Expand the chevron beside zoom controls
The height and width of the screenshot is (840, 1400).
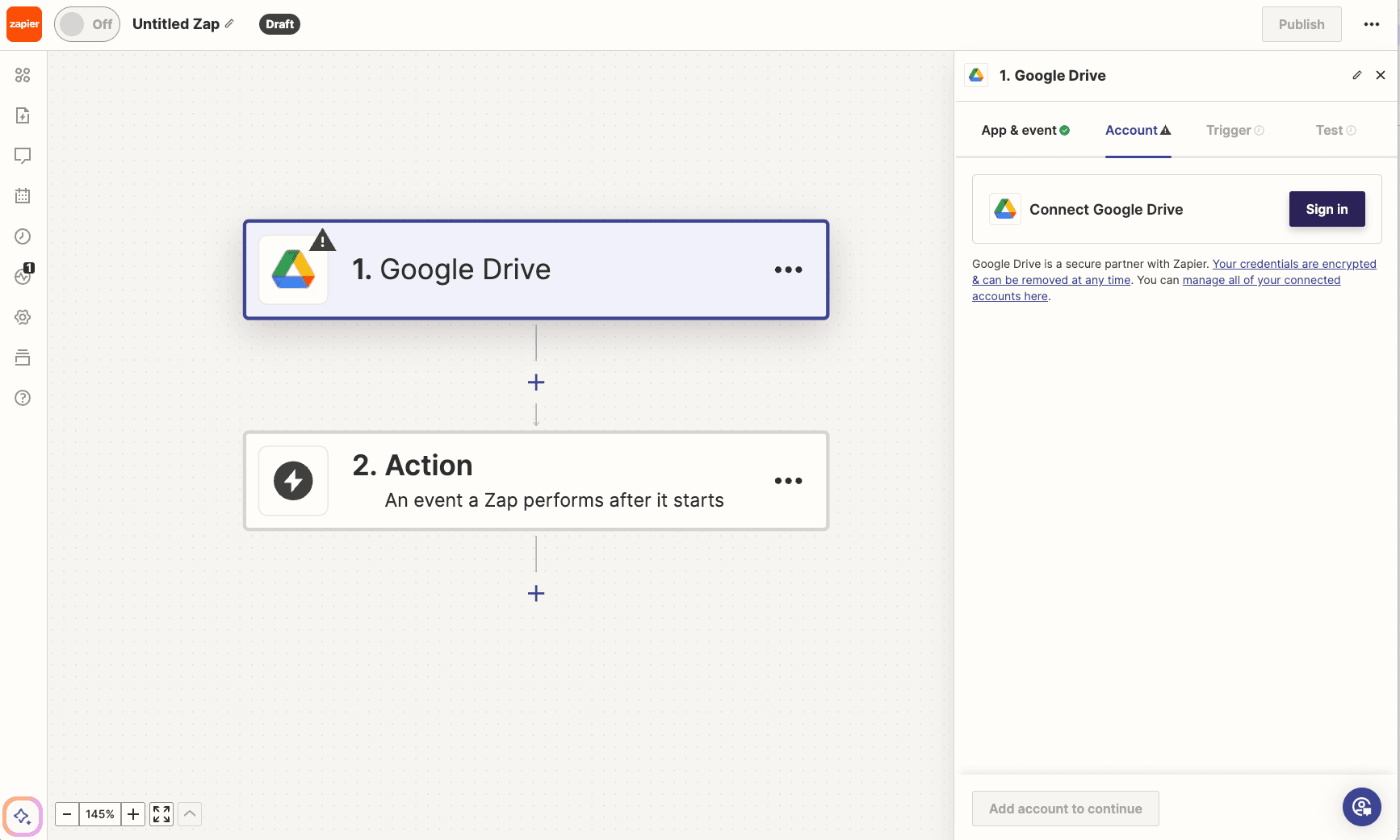(x=189, y=813)
